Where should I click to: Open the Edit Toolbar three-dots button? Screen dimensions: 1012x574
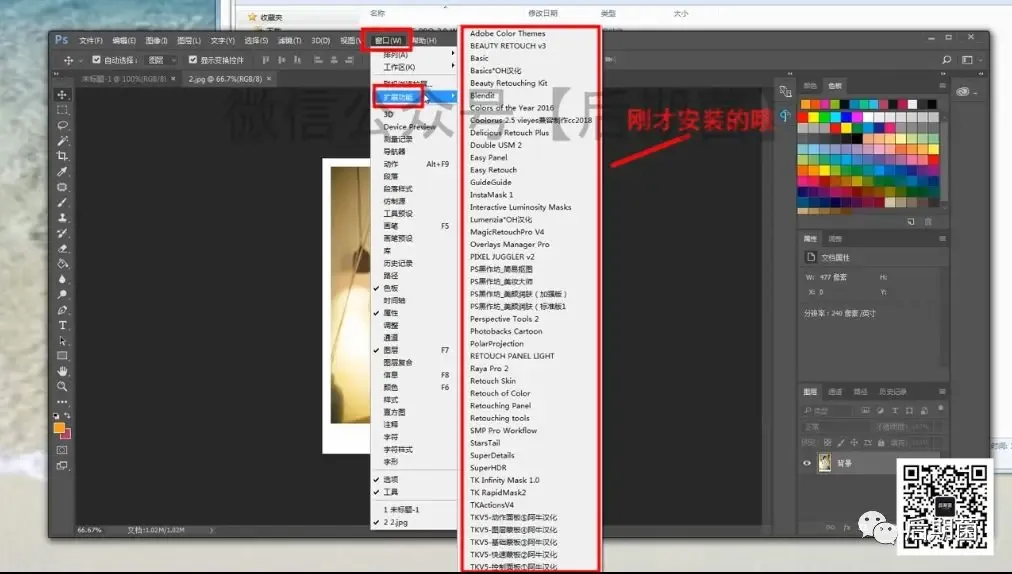point(62,402)
